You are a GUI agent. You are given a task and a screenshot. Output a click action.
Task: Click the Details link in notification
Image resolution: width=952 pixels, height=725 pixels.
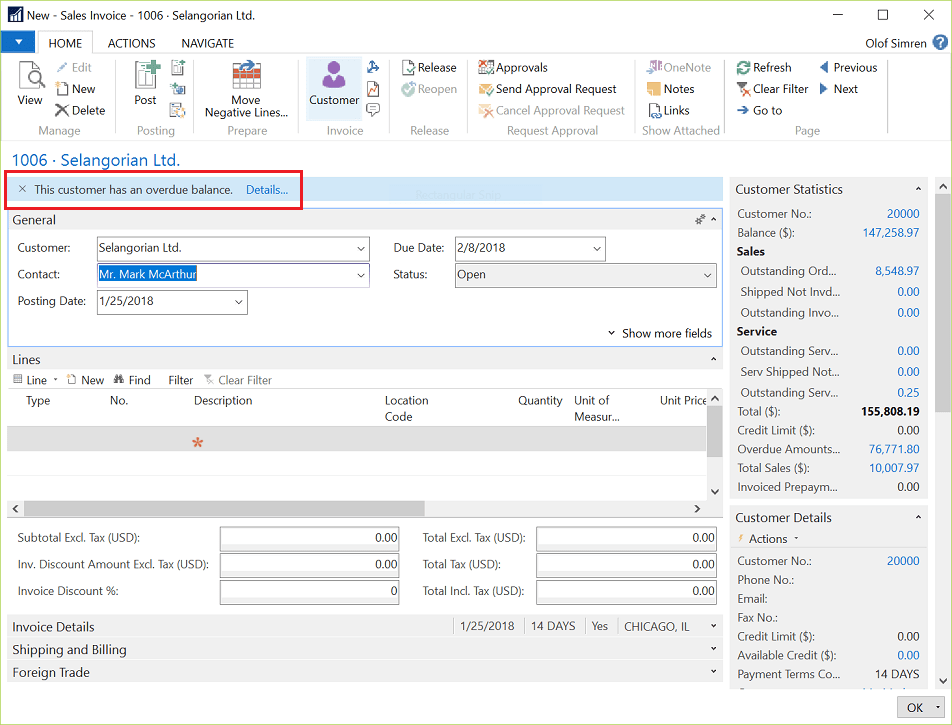(267, 190)
